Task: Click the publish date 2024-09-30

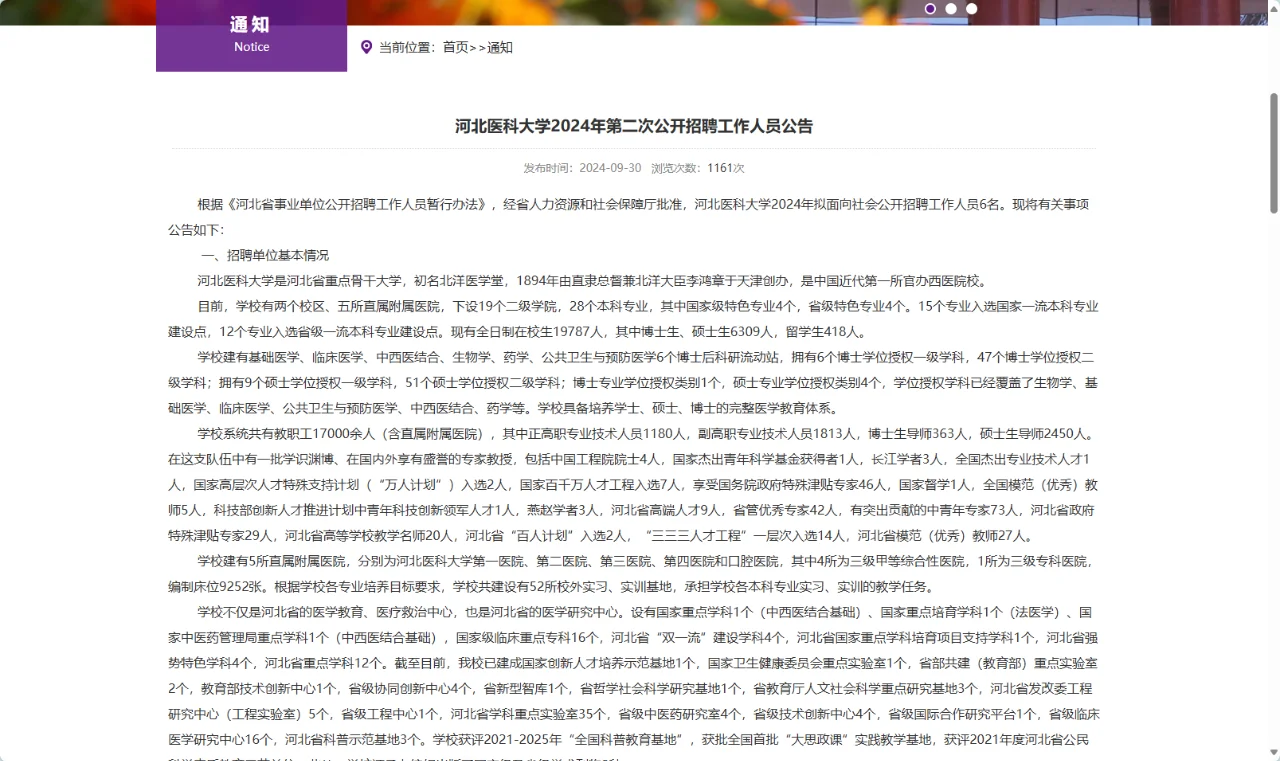Action: (610, 168)
